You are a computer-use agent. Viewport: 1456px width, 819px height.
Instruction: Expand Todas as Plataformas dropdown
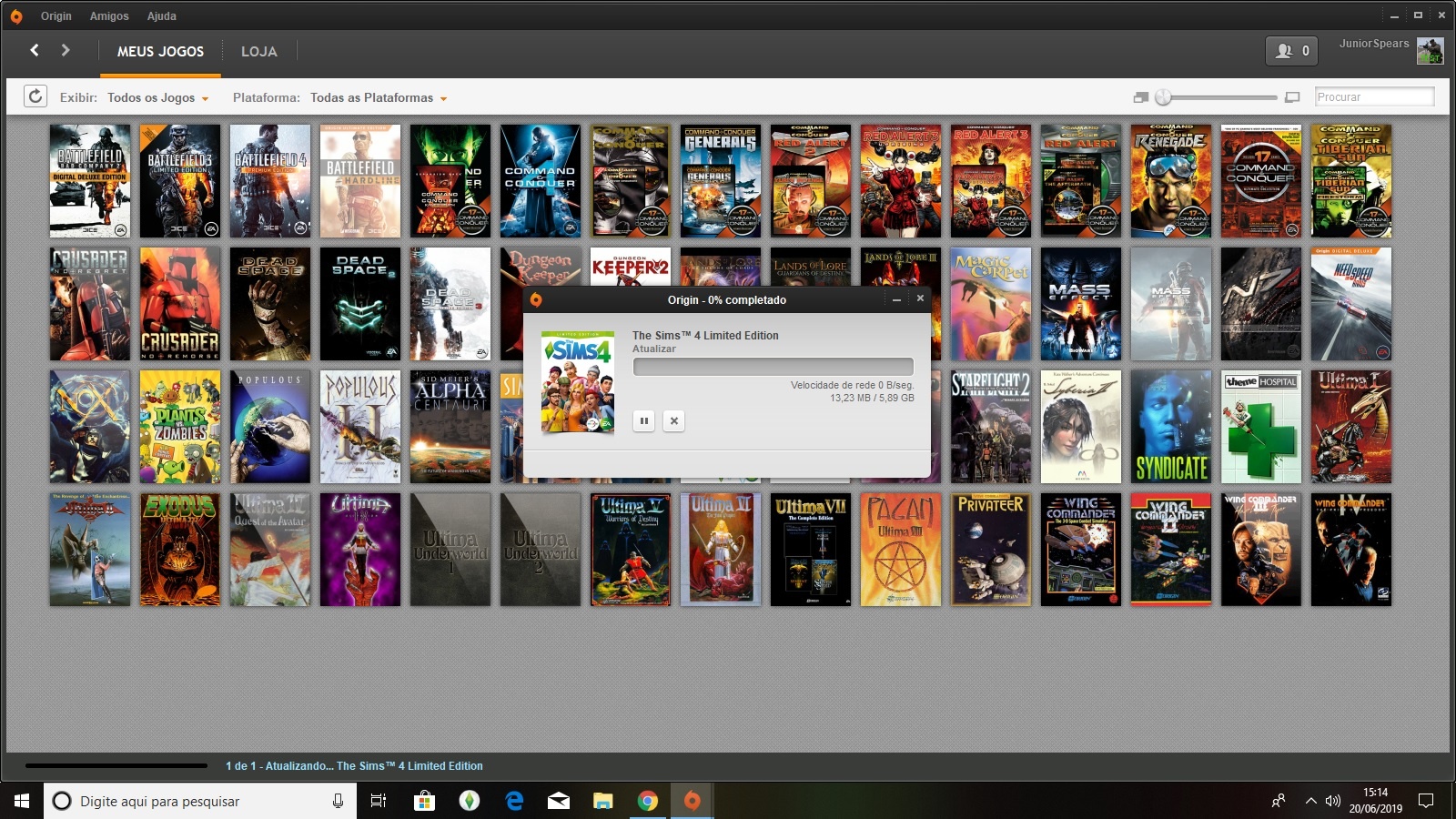pos(379,97)
